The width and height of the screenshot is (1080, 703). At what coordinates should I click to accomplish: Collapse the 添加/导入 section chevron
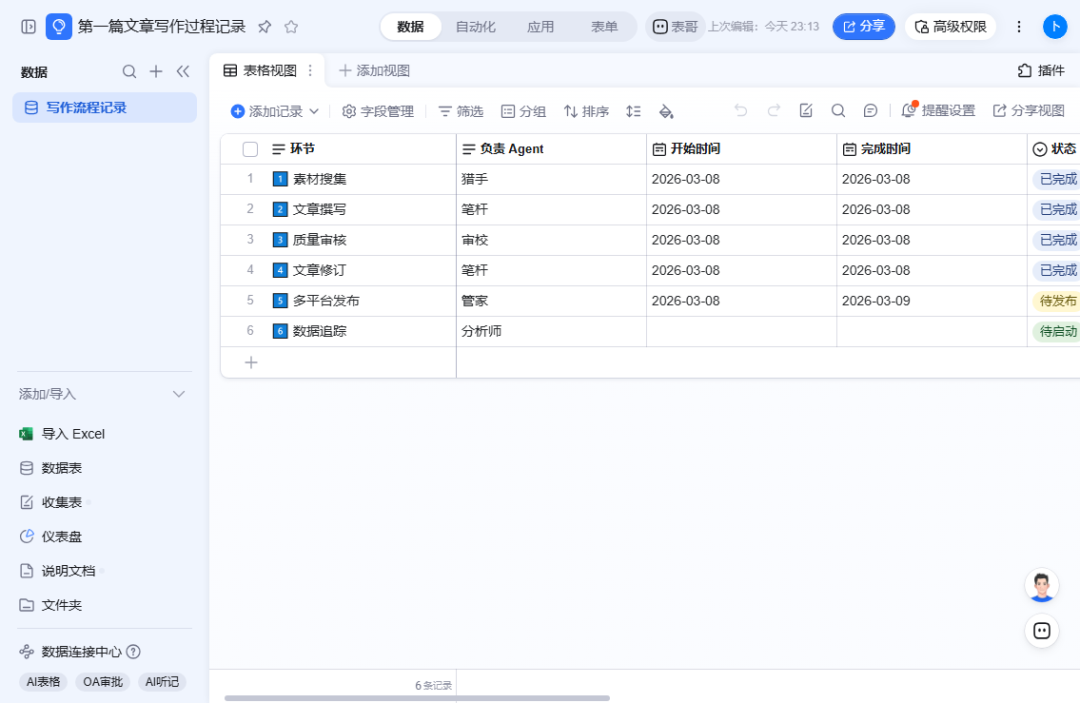(179, 395)
